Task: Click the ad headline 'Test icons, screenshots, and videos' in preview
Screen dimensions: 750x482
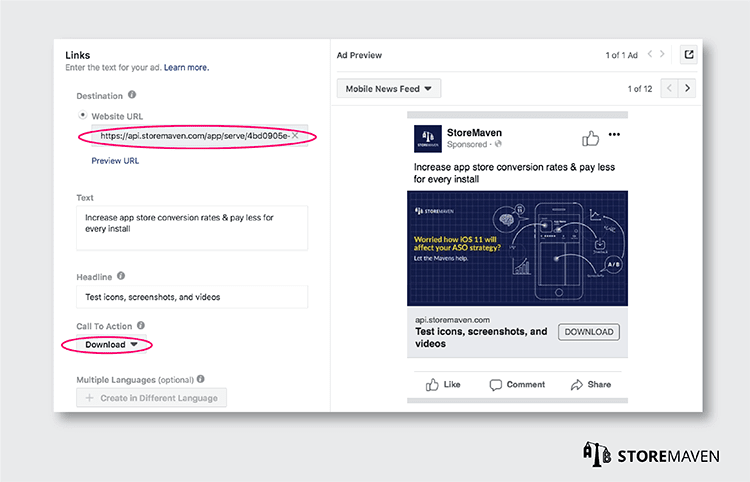Action: click(481, 338)
